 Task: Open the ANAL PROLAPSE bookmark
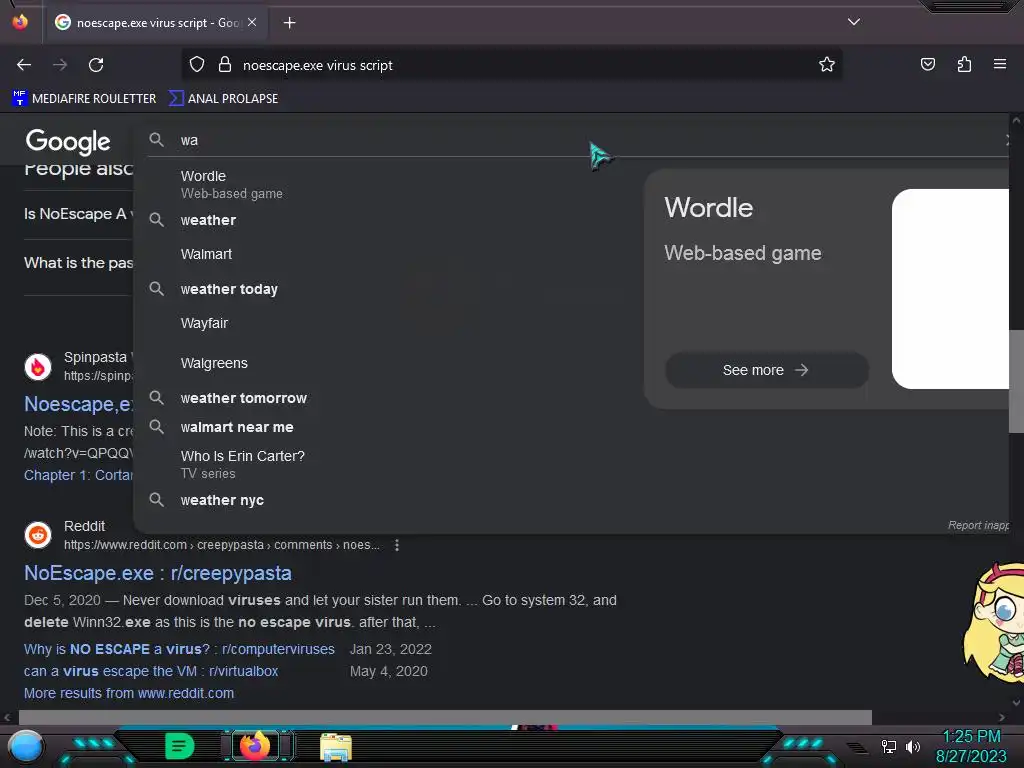pos(223,99)
